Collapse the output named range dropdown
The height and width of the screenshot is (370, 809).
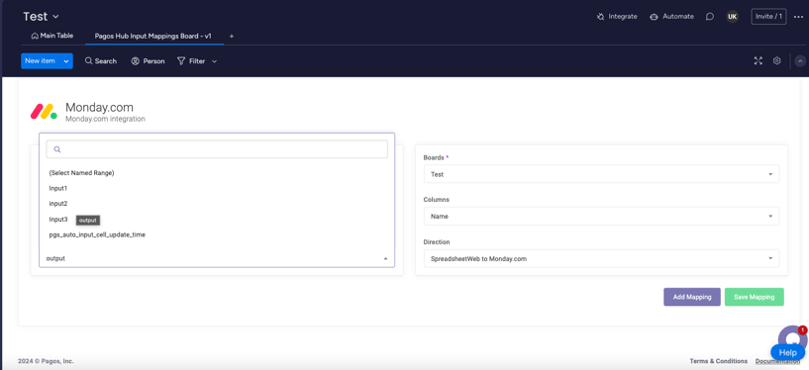tap(217, 258)
